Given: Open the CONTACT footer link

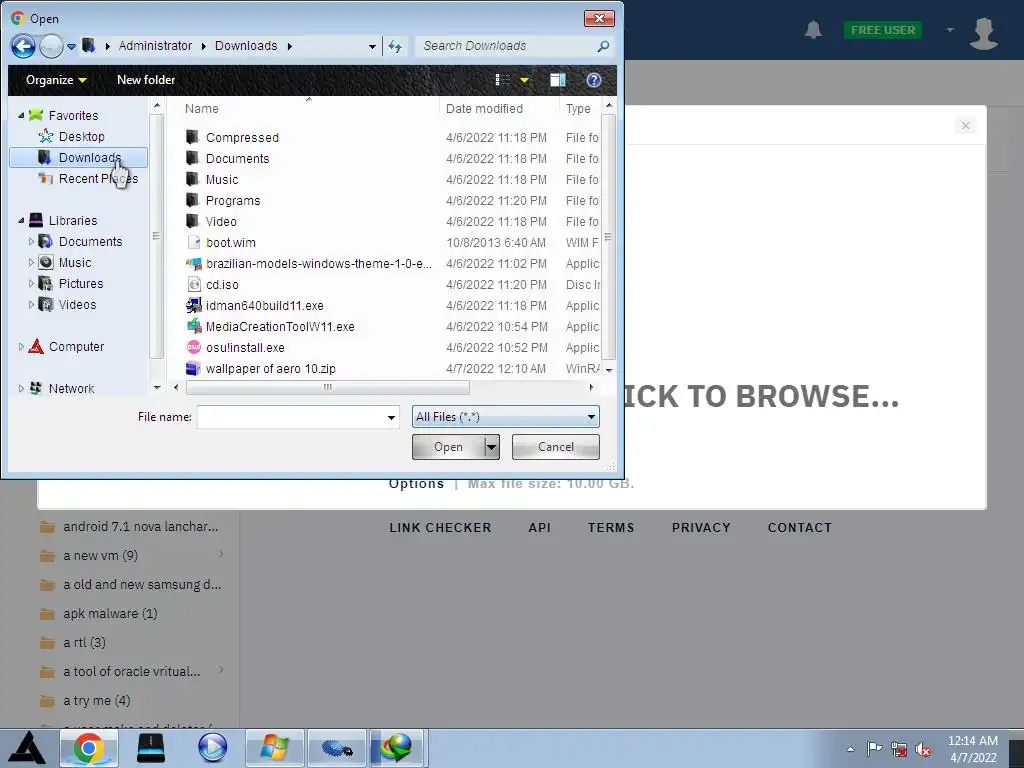Looking at the screenshot, I should 800,528.
